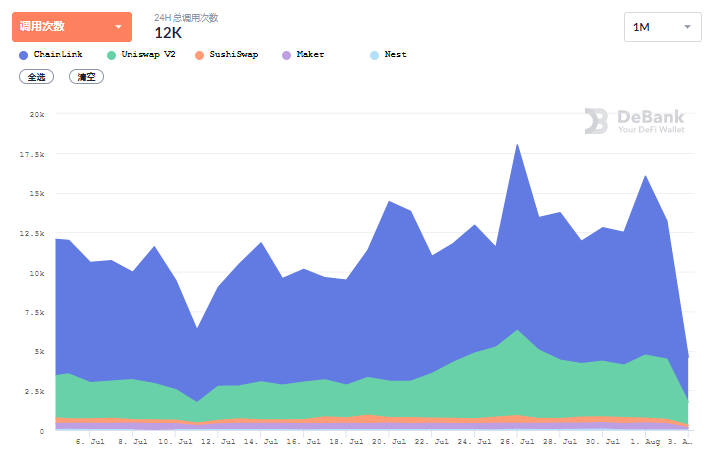Toggle the ChainLink series legend
This screenshot has height=457, width=713.
[51, 55]
